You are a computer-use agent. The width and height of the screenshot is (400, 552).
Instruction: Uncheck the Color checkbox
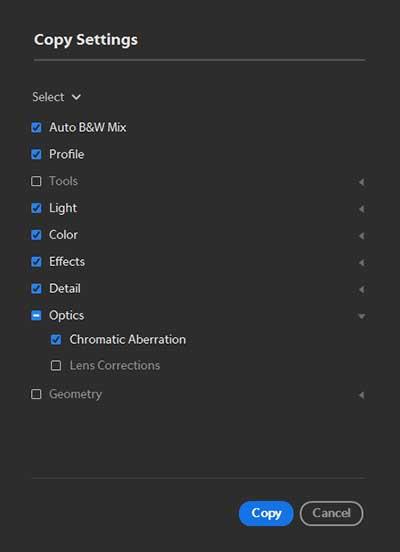point(36,235)
